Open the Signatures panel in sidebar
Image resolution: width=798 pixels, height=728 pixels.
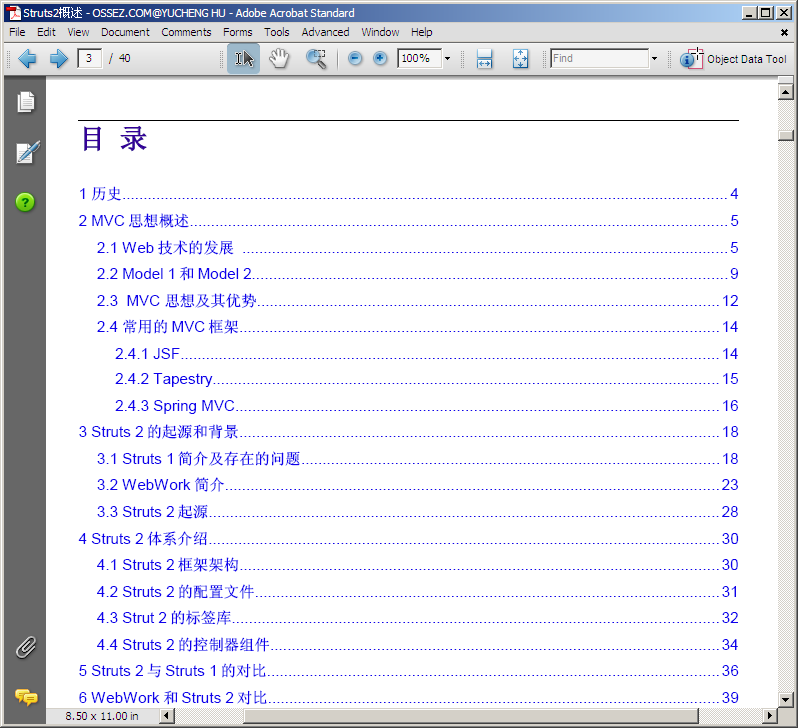(26, 152)
